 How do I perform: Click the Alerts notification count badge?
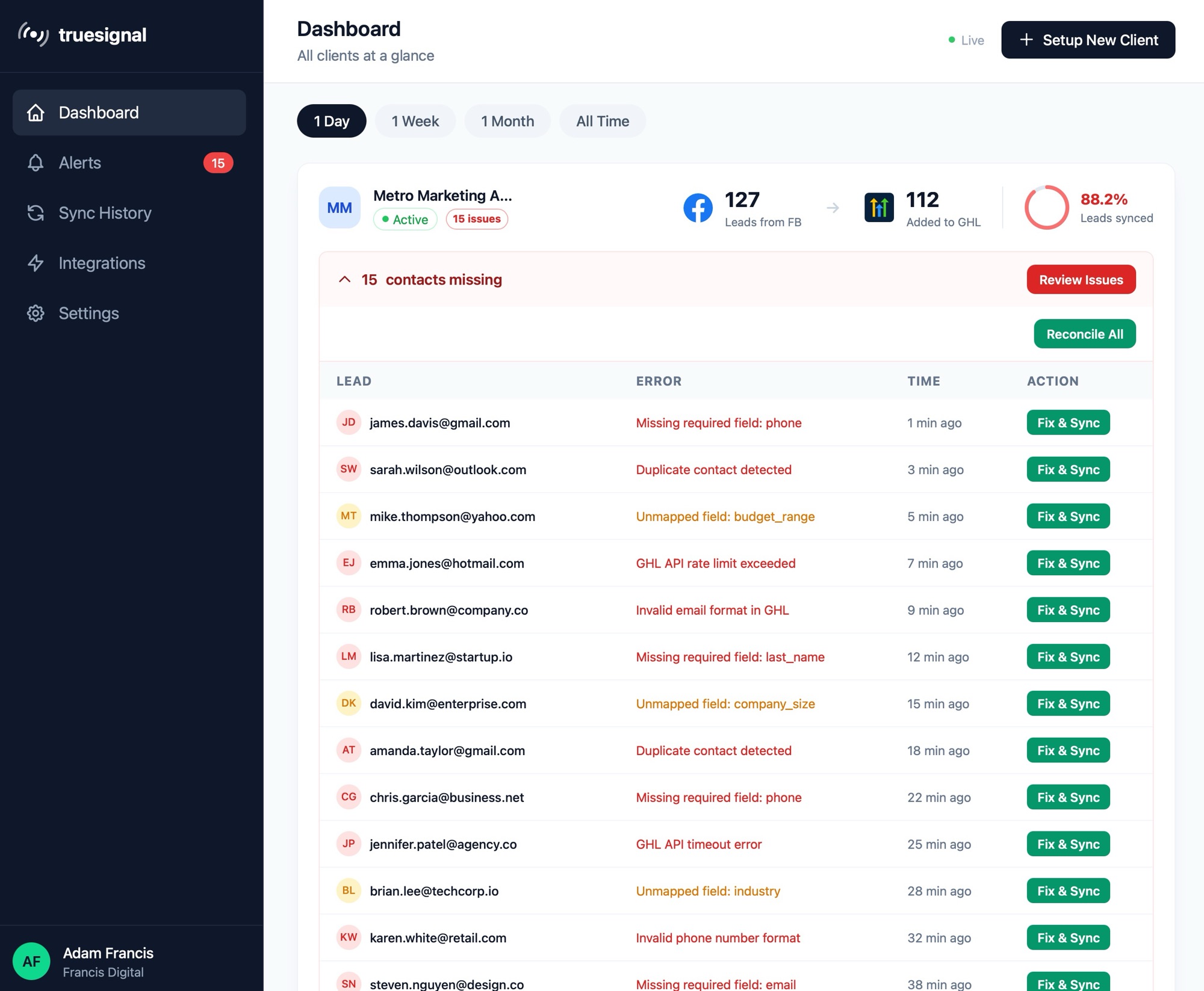click(219, 162)
